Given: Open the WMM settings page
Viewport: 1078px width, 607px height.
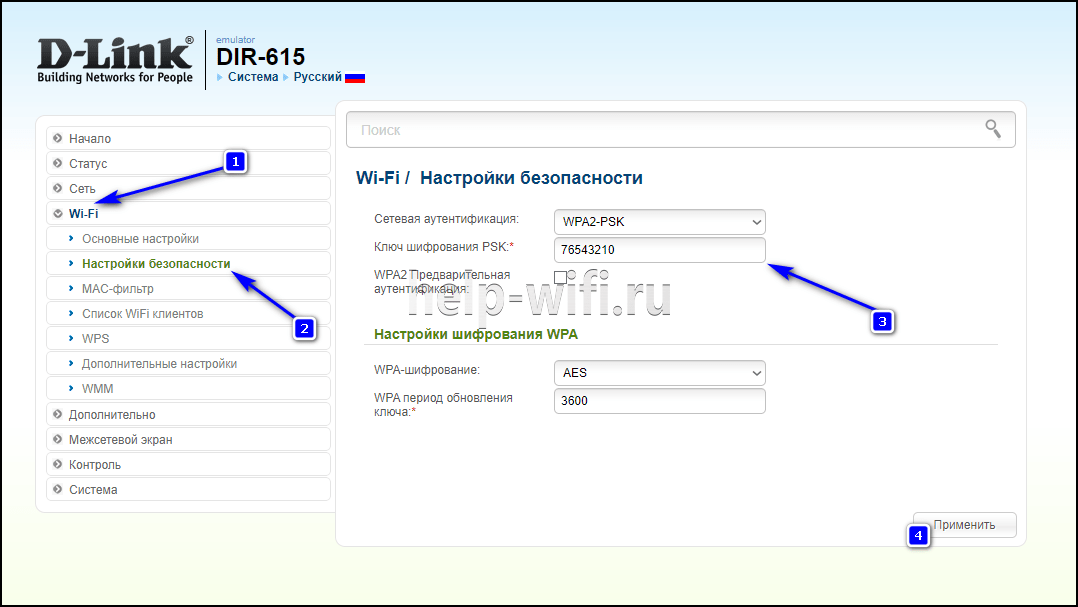Looking at the screenshot, I should click(188, 388).
